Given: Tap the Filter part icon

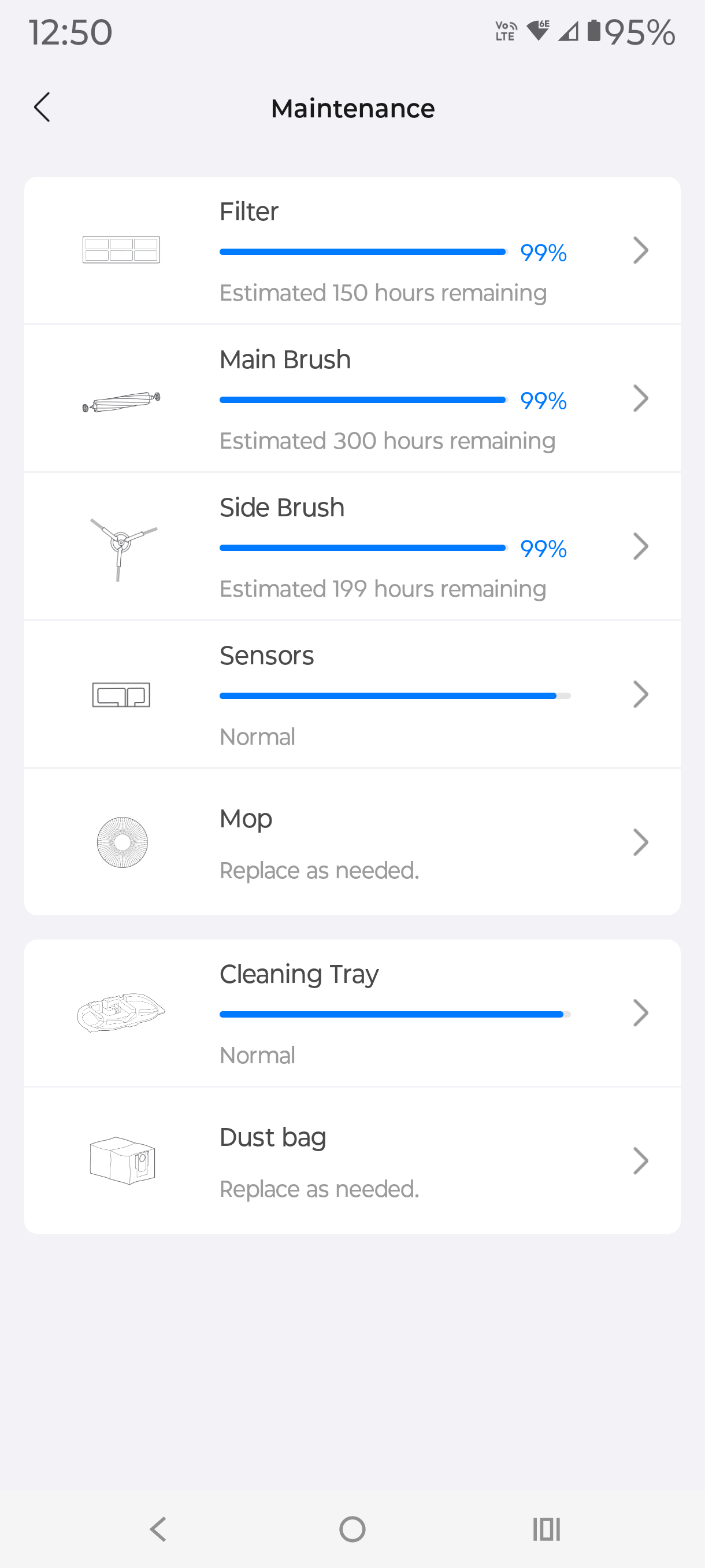Looking at the screenshot, I should 121,250.
